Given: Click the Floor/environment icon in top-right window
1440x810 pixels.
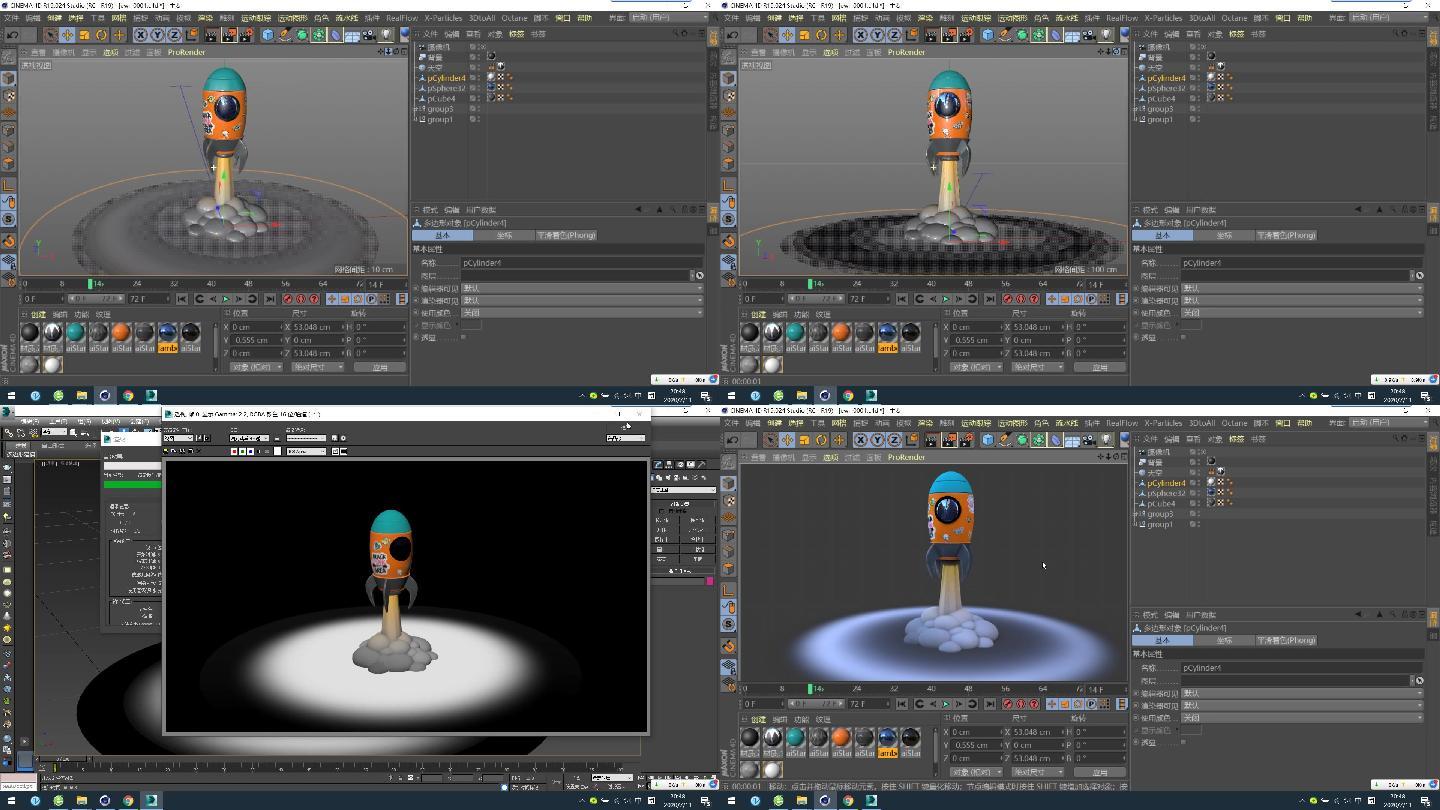Looking at the screenshot, I should click(1072, 35).
